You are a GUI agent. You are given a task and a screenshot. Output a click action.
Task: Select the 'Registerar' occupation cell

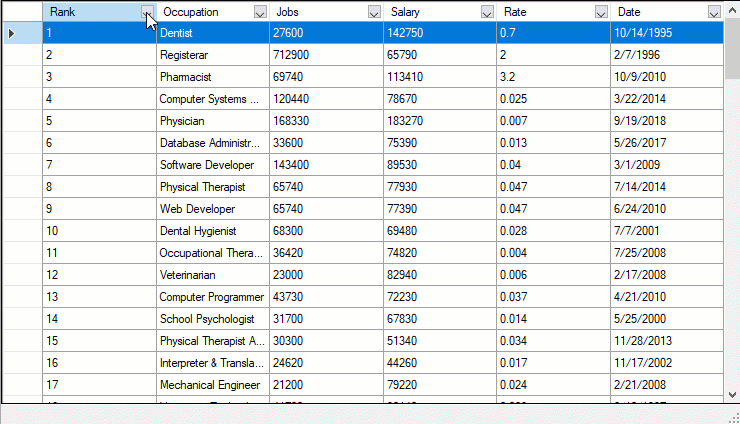pos(213,55)
